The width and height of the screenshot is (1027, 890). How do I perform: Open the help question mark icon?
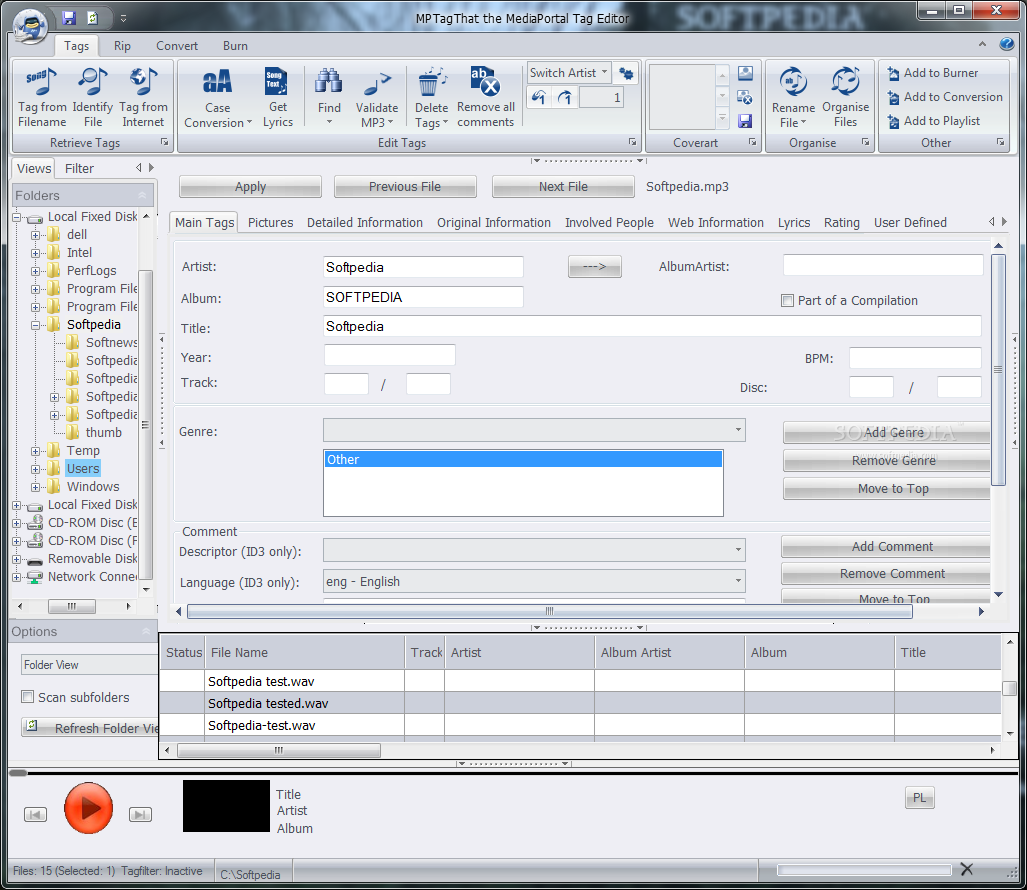(1006, 44)
